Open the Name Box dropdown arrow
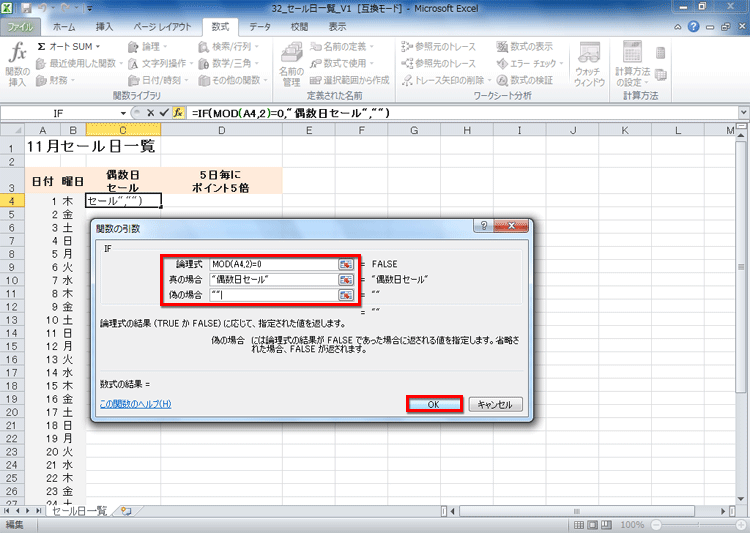This screenshot has height=533, width=750. coord(123,113)
